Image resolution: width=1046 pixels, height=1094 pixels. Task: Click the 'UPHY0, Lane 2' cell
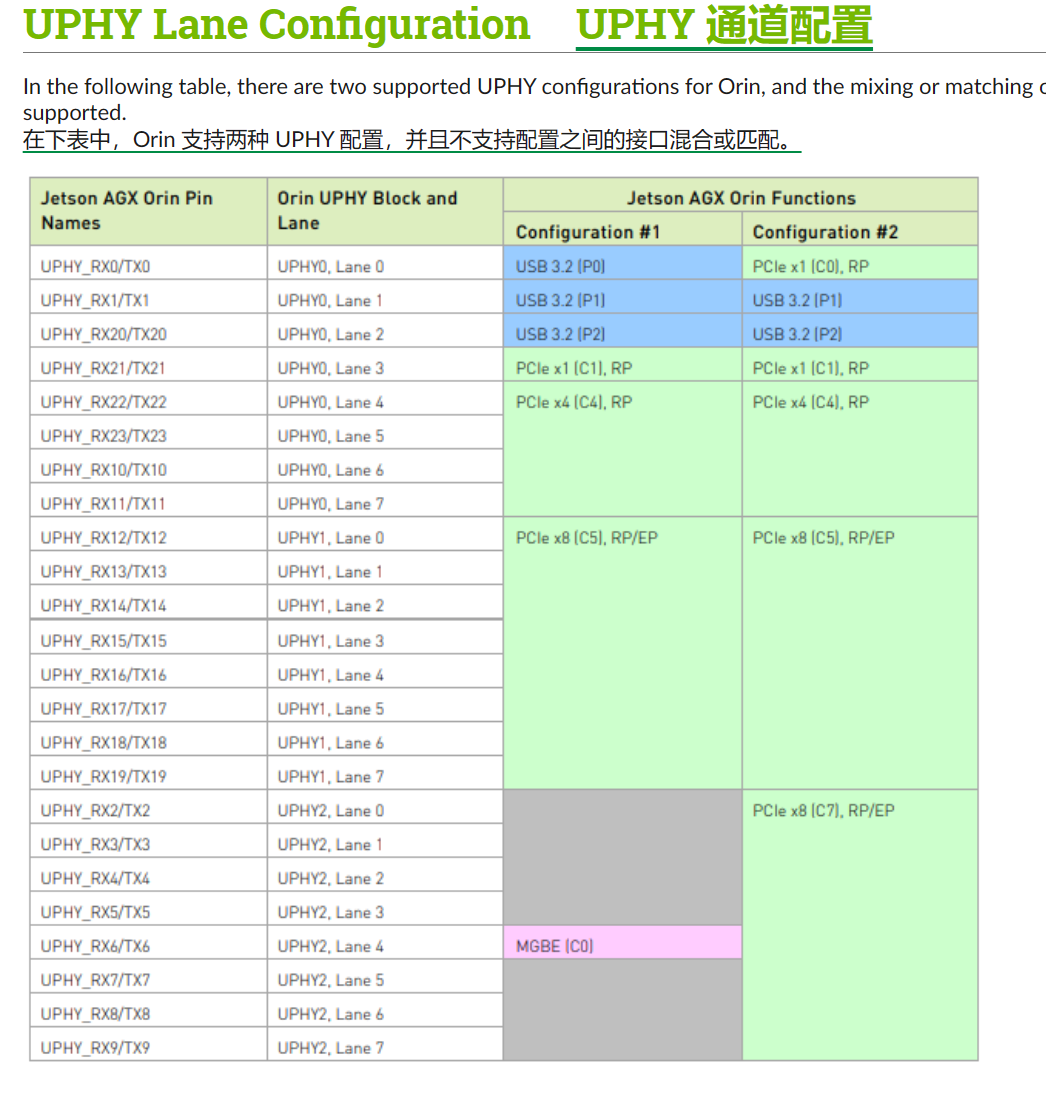pos(385,331)
